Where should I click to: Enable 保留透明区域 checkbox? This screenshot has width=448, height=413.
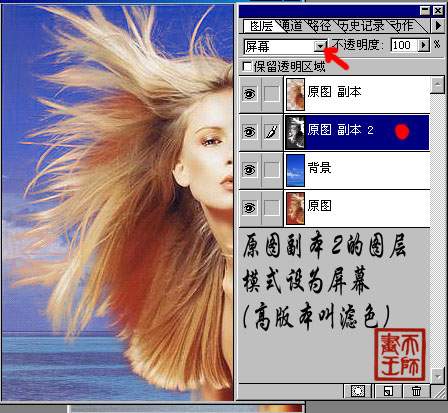click(x=247, y=66)
